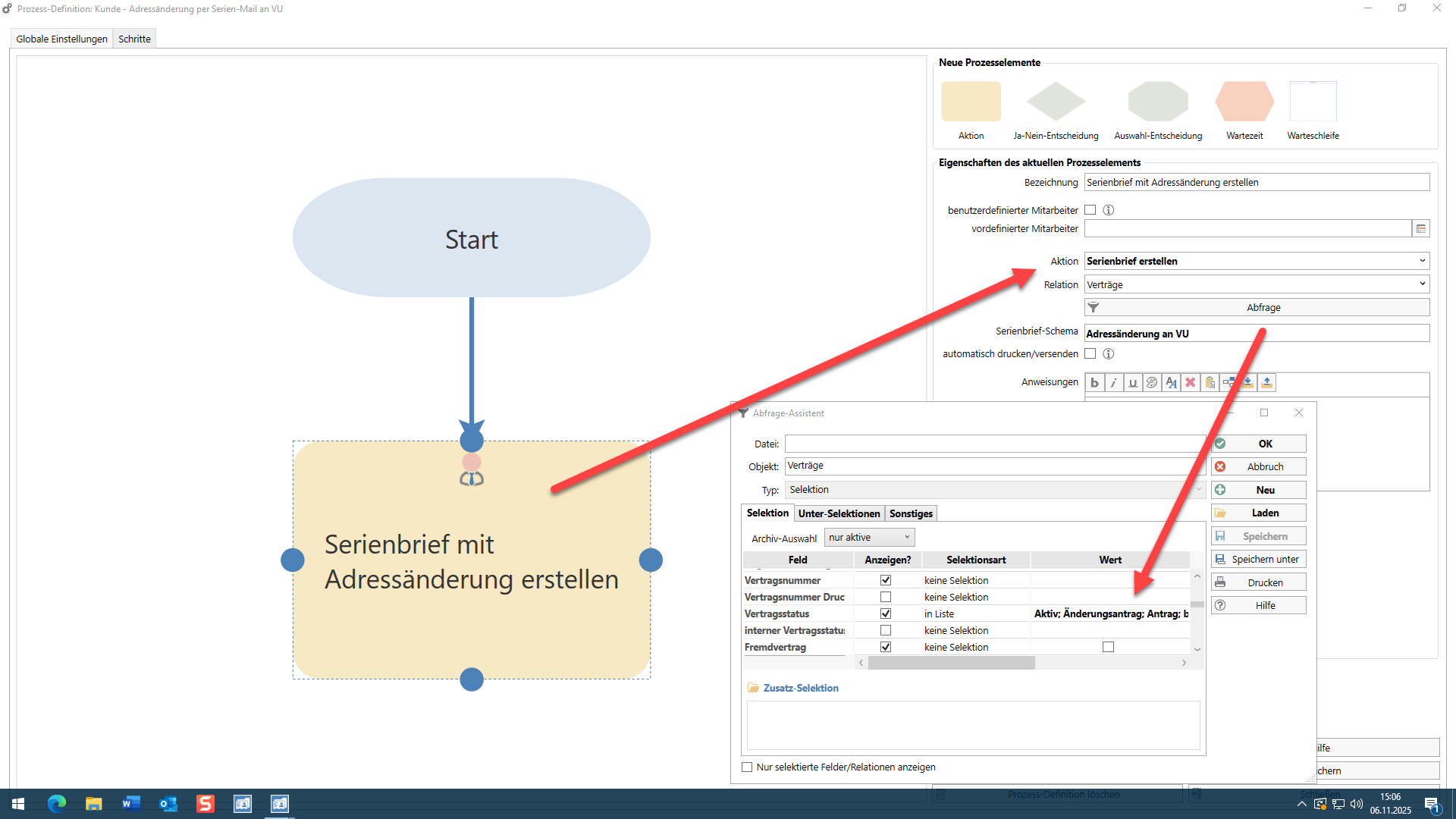Toggle bold in Anweisungen toolbar
1456x819 pixels.
pyautogui.click(x=1094, y=383)
